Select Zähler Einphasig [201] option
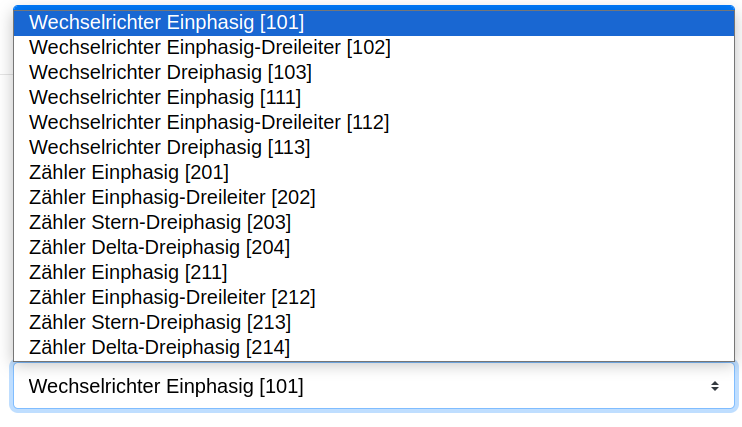The width and height of the screenshot is (742, 427). tap(374, 172)
